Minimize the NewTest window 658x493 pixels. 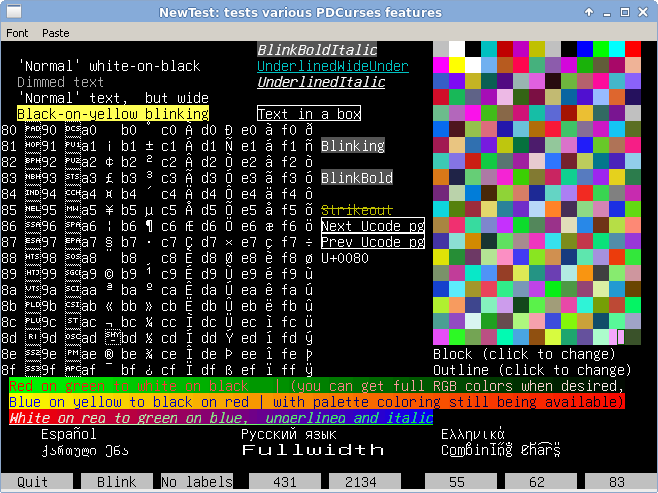607,13
